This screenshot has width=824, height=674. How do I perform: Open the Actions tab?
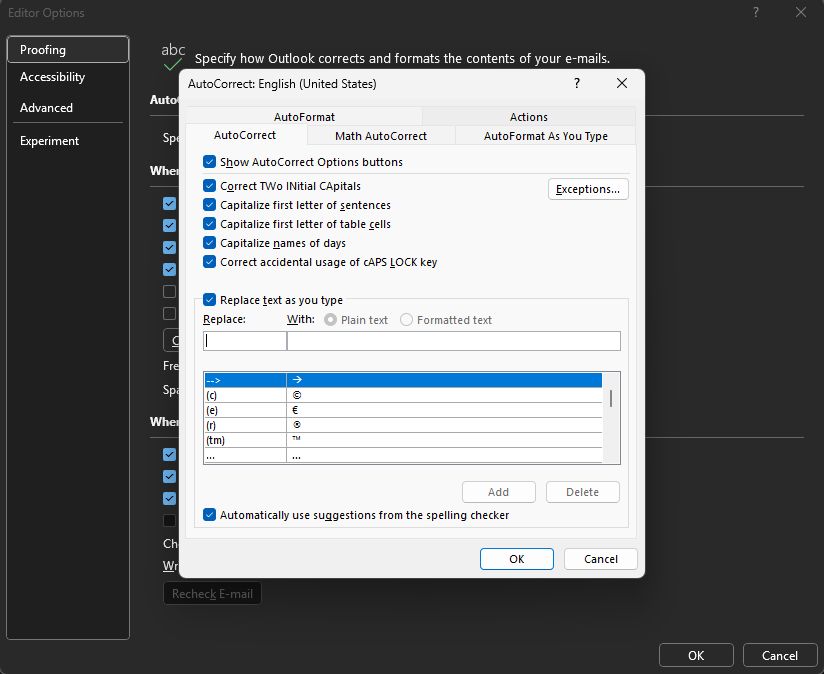click(529, 117)
